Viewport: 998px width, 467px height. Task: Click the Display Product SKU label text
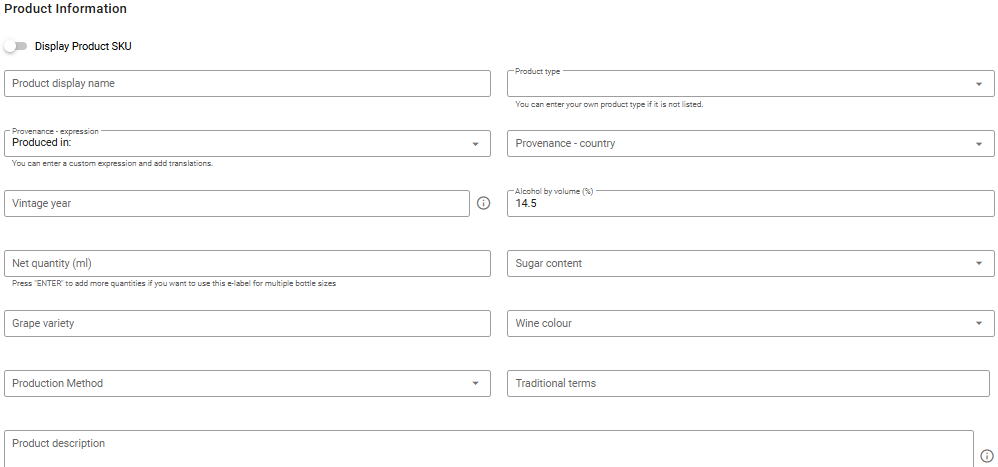[83, 46]
